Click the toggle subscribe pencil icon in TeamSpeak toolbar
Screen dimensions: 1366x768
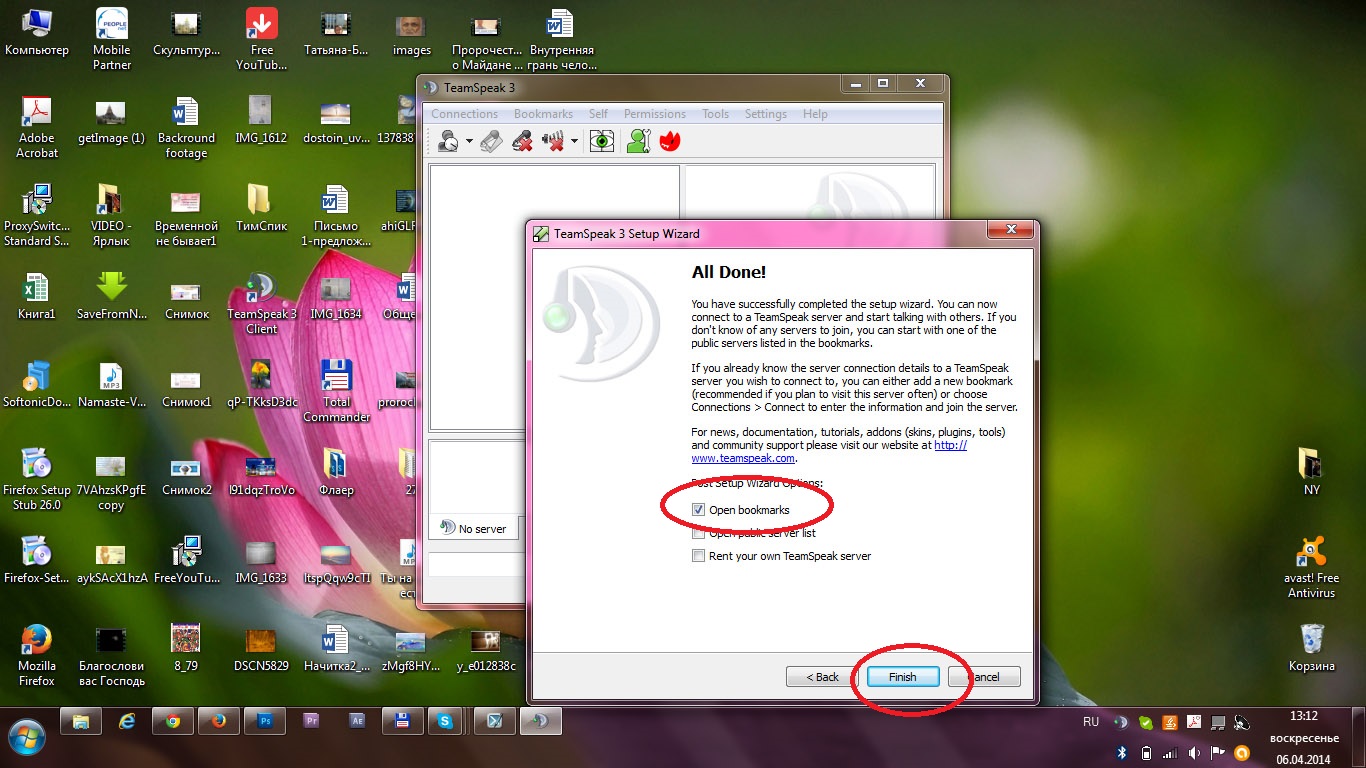[x=491, y=141]
